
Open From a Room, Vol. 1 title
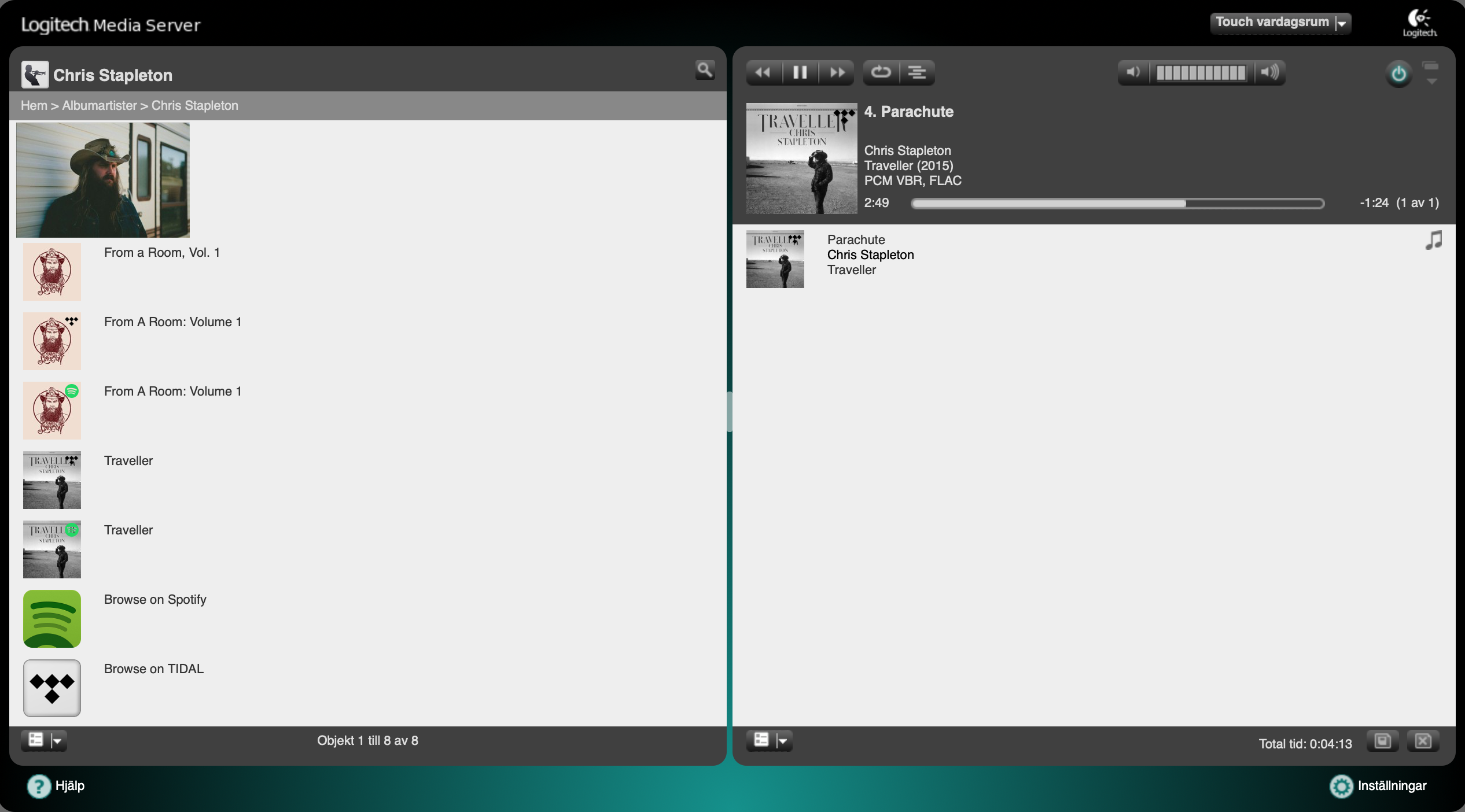point(162,253)
